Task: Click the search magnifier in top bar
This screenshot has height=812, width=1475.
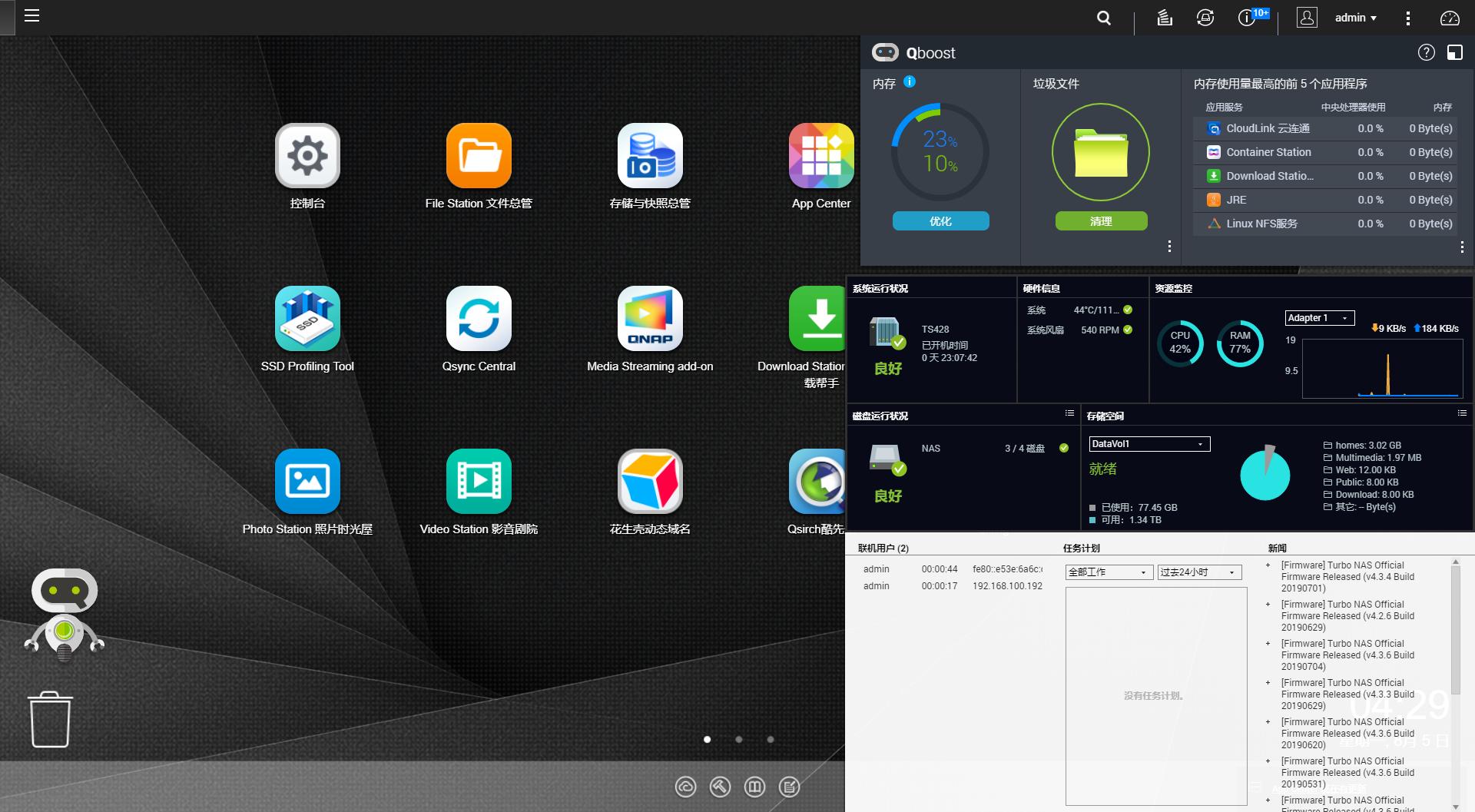Action: [1104, 18]
